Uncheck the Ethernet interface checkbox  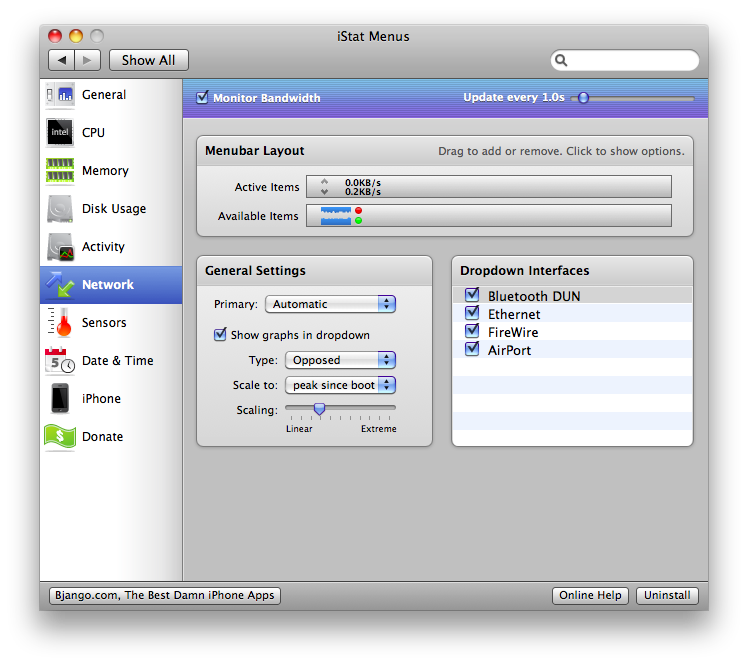point(472,313)
